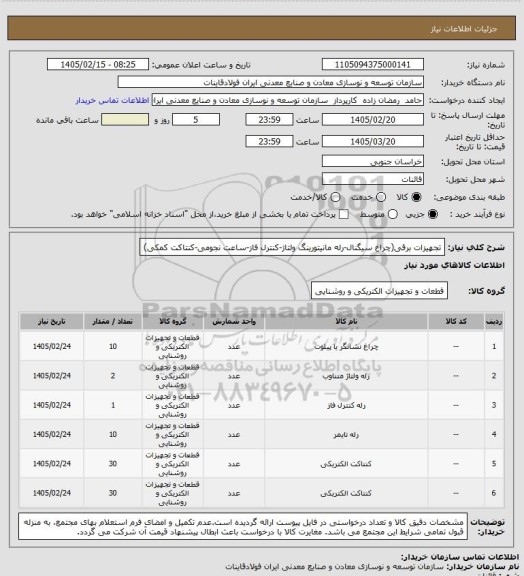
Task: Open the اطلاعات تماس خریدار link
Action: (x=112, y=100)
